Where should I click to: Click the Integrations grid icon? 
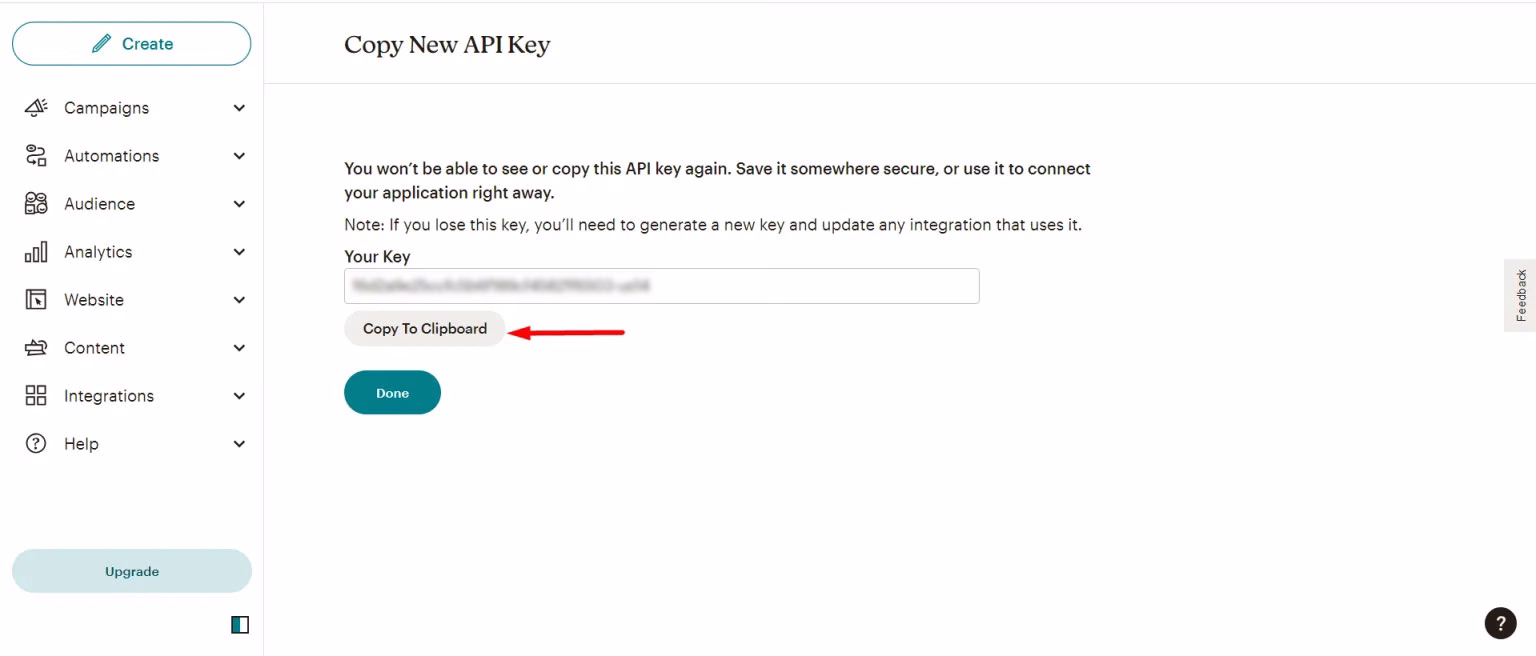tap(36, 395)
